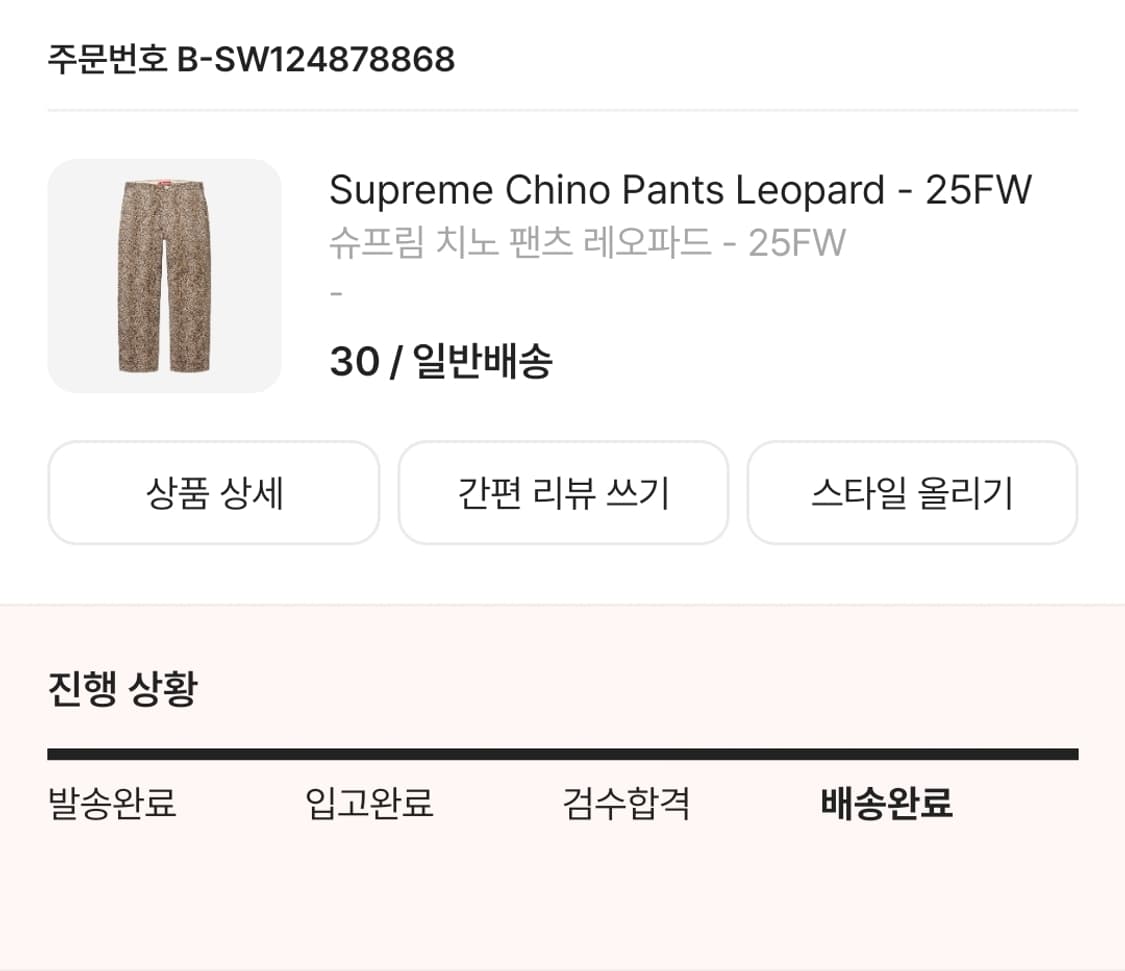Click the dotted line above 진행 상황
Screen dimensions: 1125x971
[x=562, y=604]
